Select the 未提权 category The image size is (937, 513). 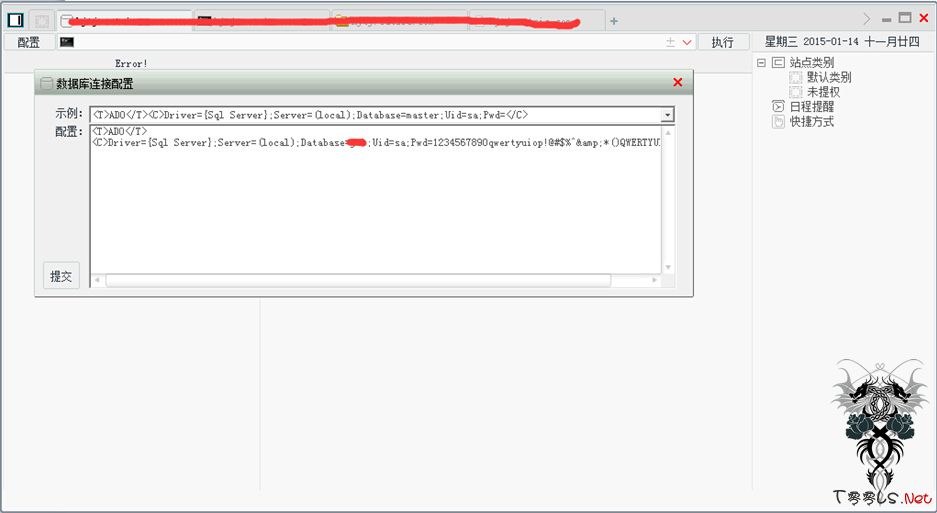click(823, 92)
